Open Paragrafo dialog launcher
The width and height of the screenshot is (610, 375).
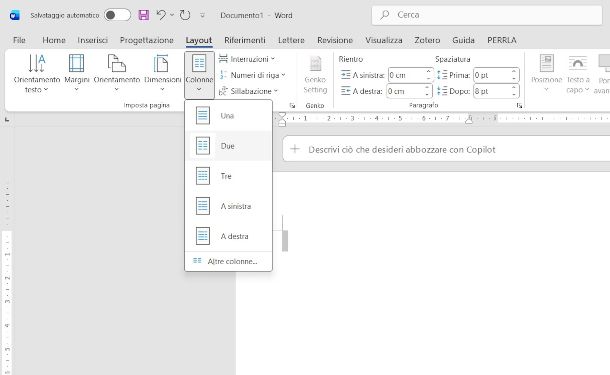coord(519,105)
